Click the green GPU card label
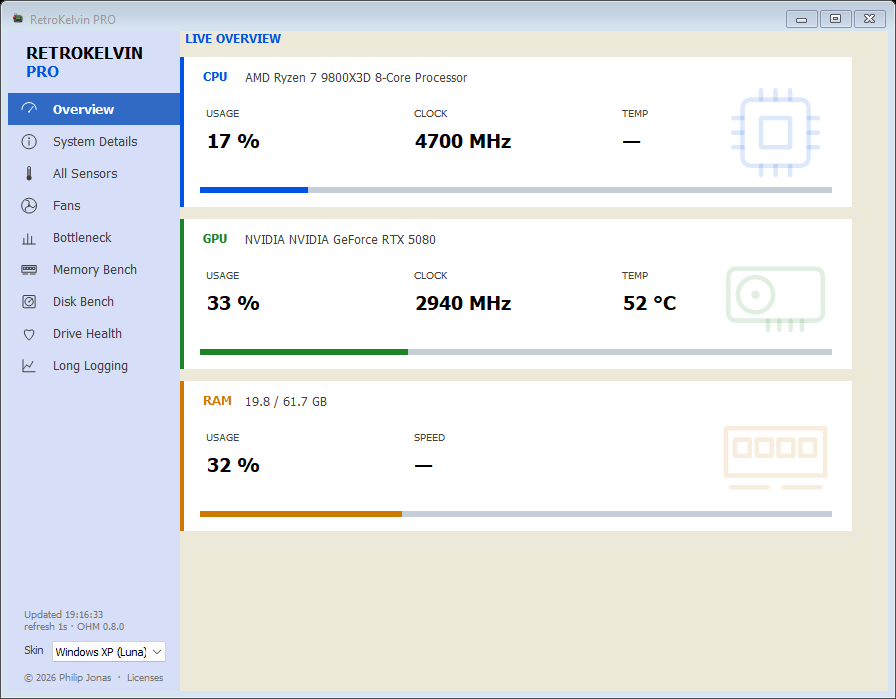 (x=215, y=239)
